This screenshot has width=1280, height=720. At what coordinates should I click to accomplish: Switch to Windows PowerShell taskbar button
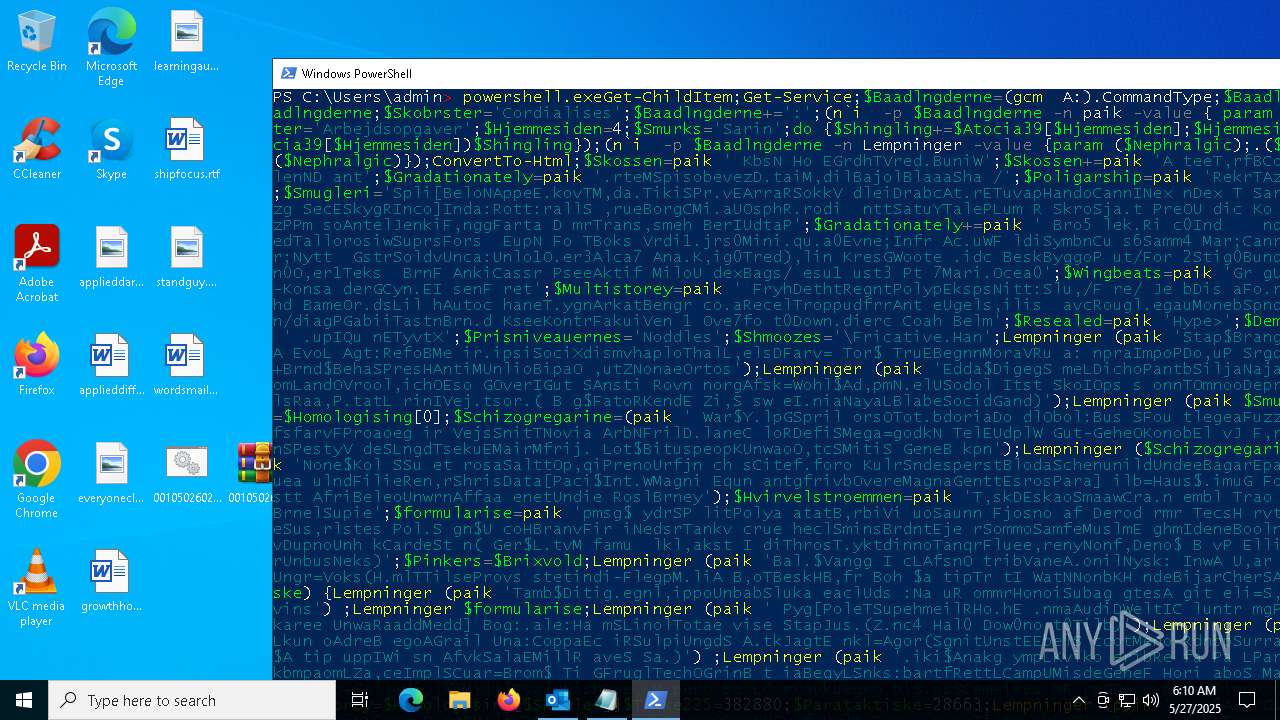pos(656,700)
